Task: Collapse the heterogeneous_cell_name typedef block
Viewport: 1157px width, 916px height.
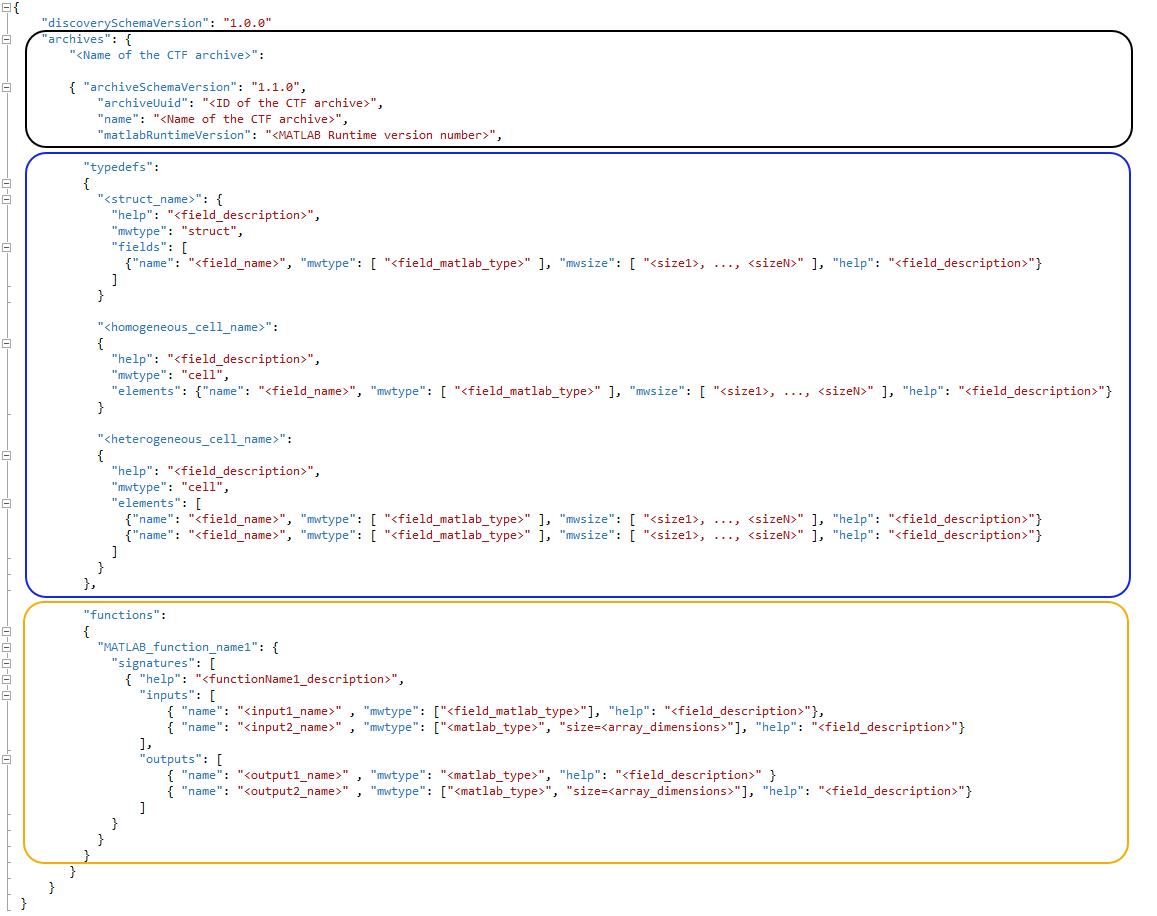Action: tap(6, 455)
